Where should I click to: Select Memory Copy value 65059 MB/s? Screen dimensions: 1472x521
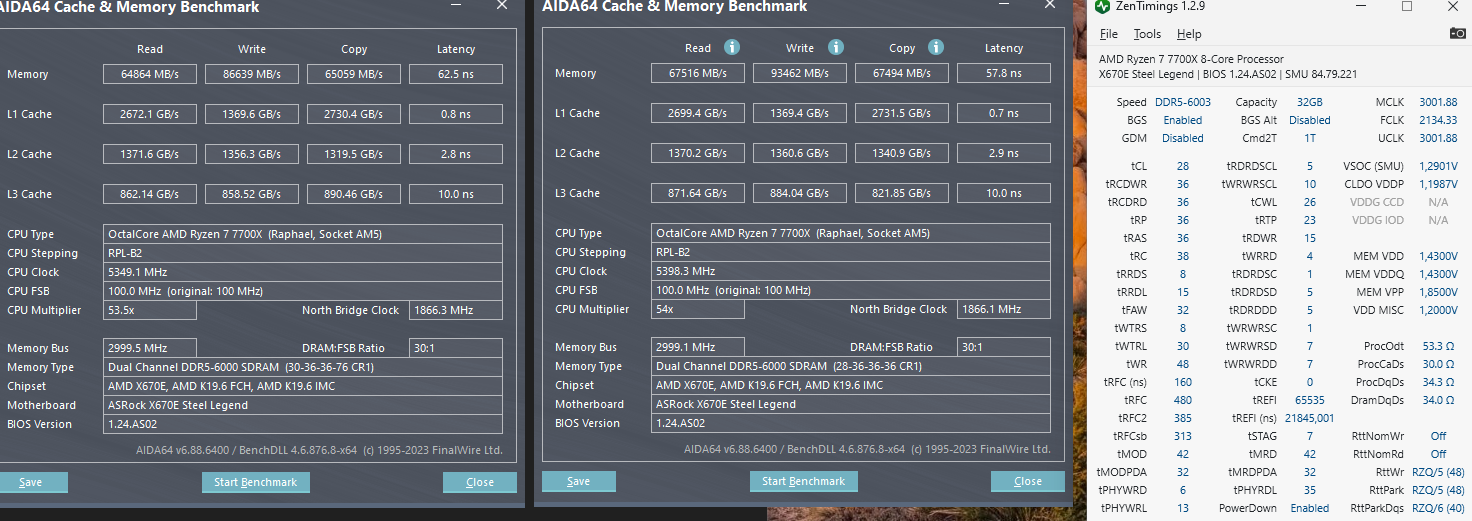(x=354, y=74)
